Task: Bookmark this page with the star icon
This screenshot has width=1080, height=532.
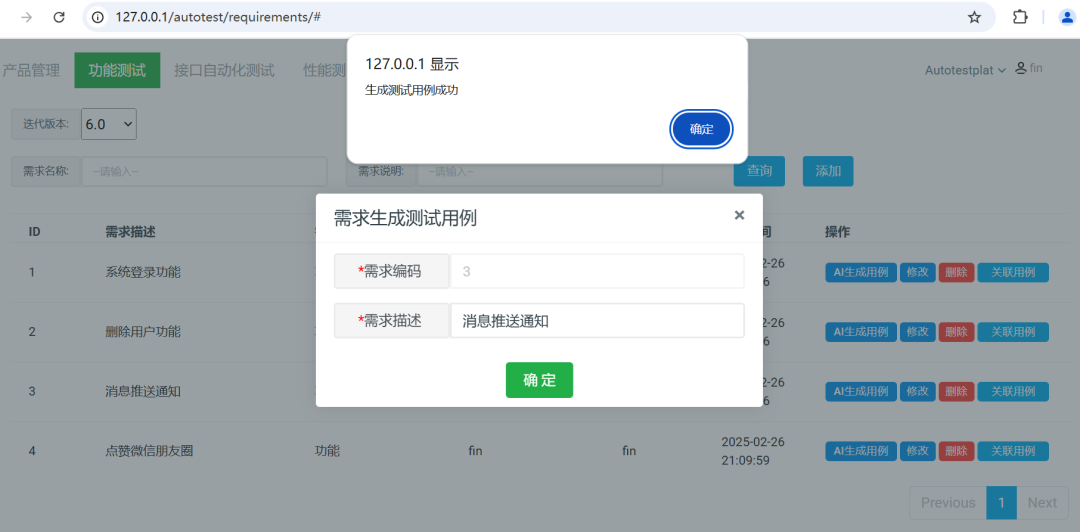Action: click(974, 17)
